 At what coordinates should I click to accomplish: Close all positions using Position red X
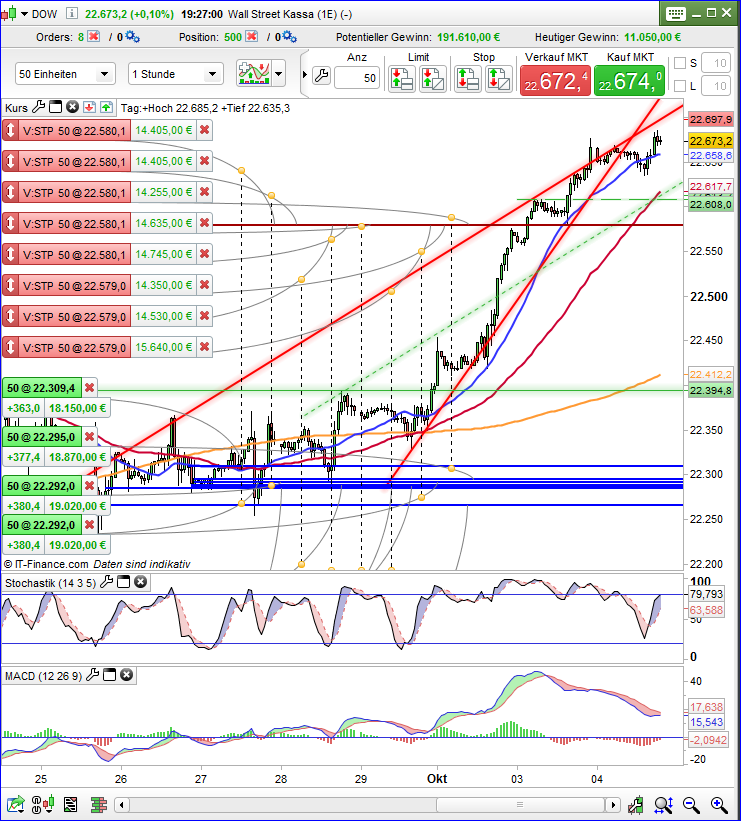pos(252,37)
